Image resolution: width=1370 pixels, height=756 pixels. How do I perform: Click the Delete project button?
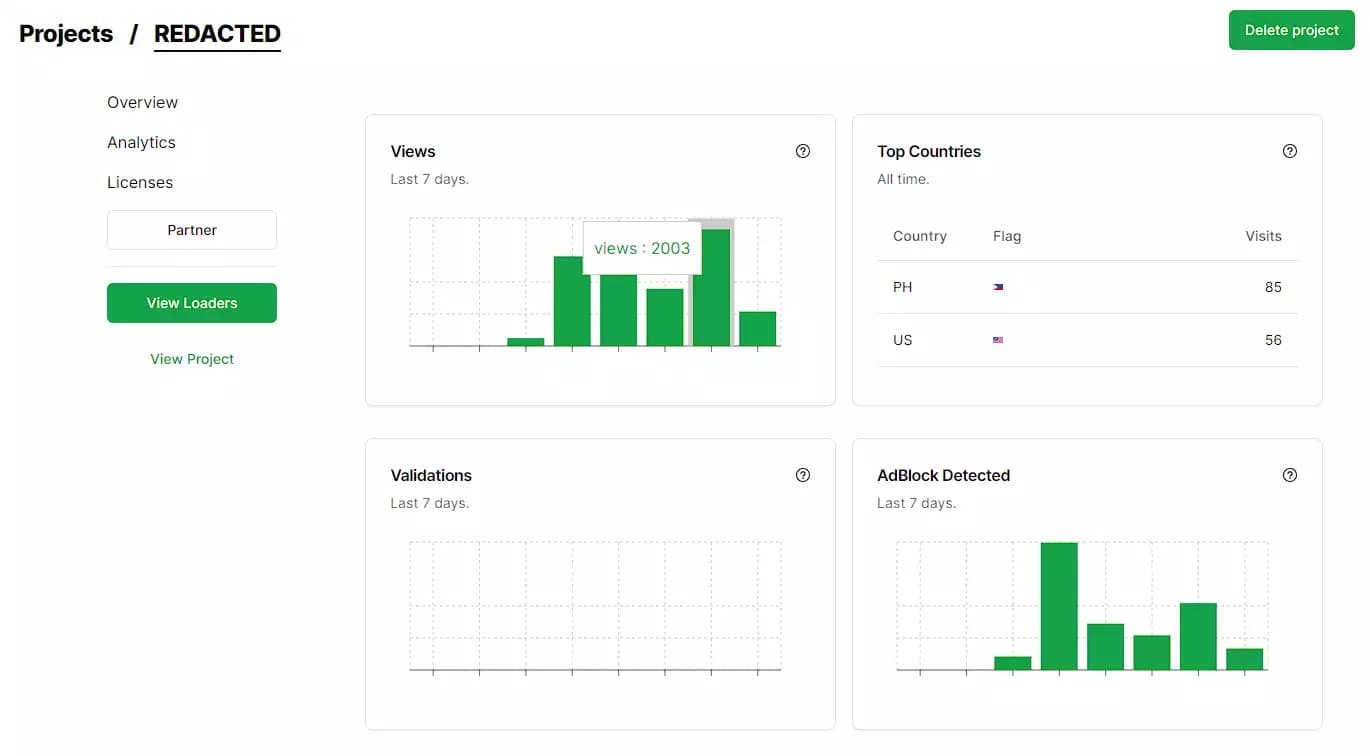point(1291,30)
